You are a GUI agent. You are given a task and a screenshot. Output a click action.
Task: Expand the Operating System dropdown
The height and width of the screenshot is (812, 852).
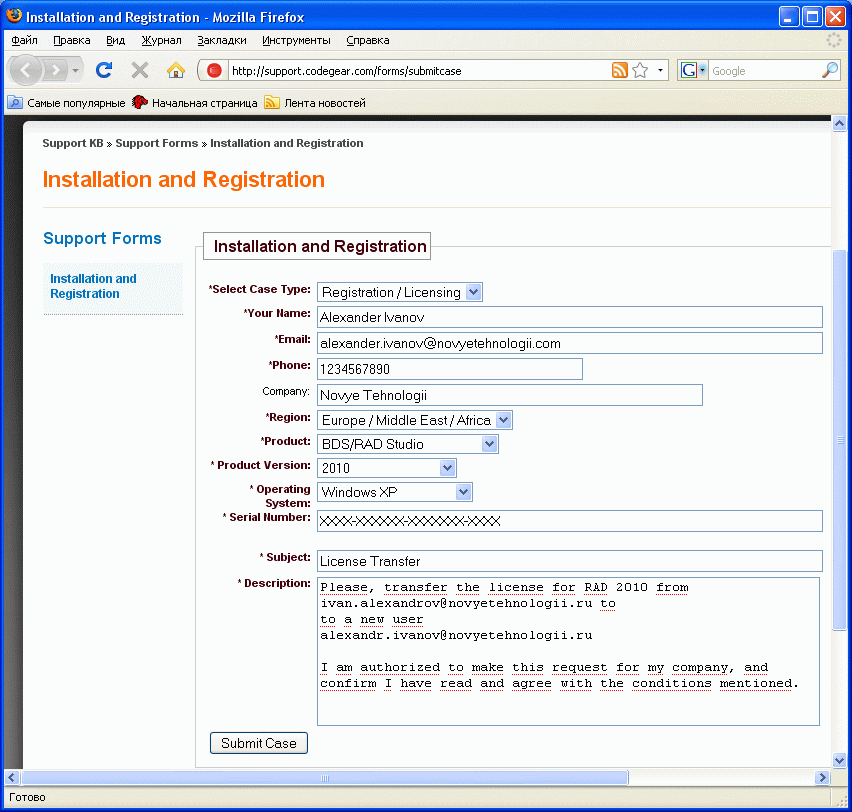click(x=395, y=492)
